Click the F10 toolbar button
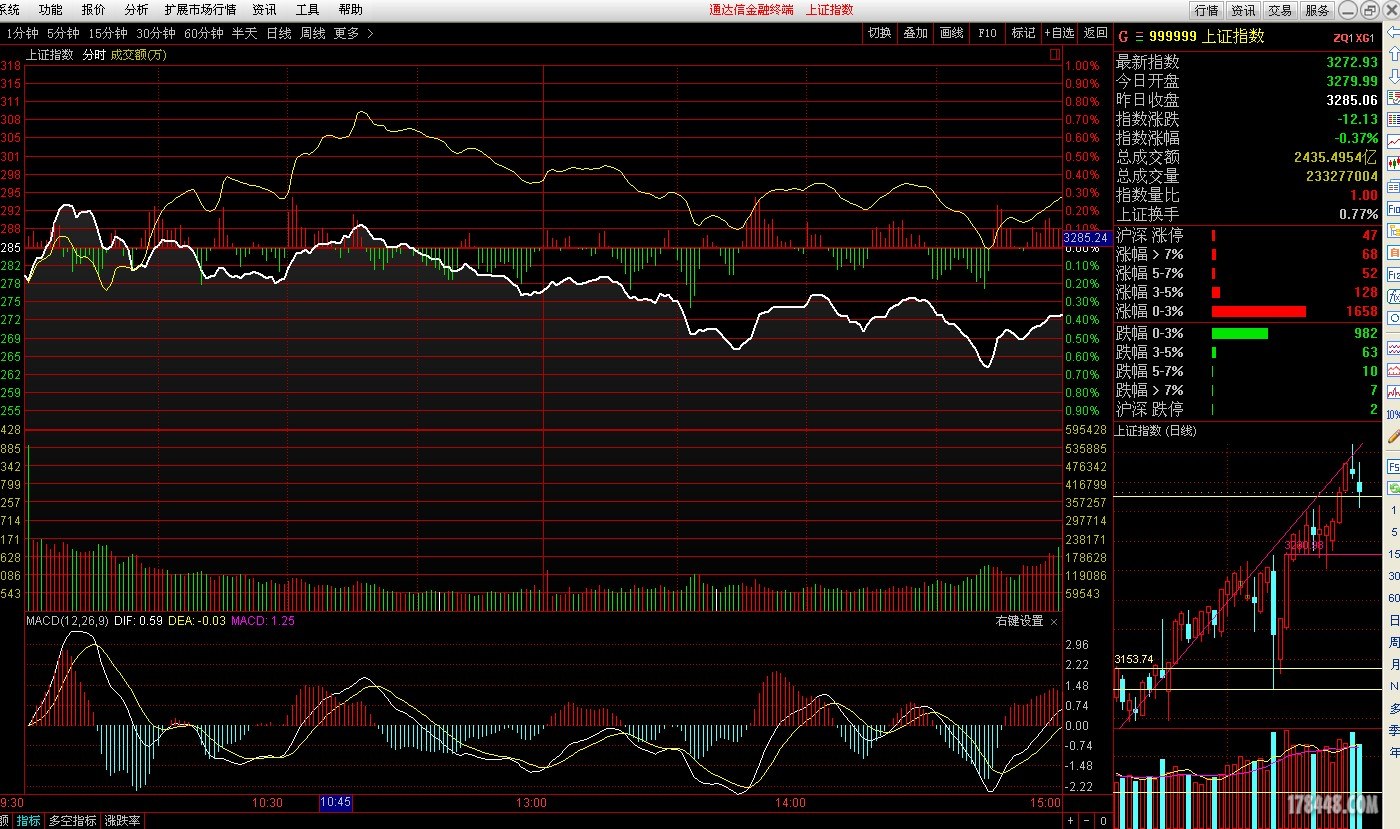 point(987,33)
